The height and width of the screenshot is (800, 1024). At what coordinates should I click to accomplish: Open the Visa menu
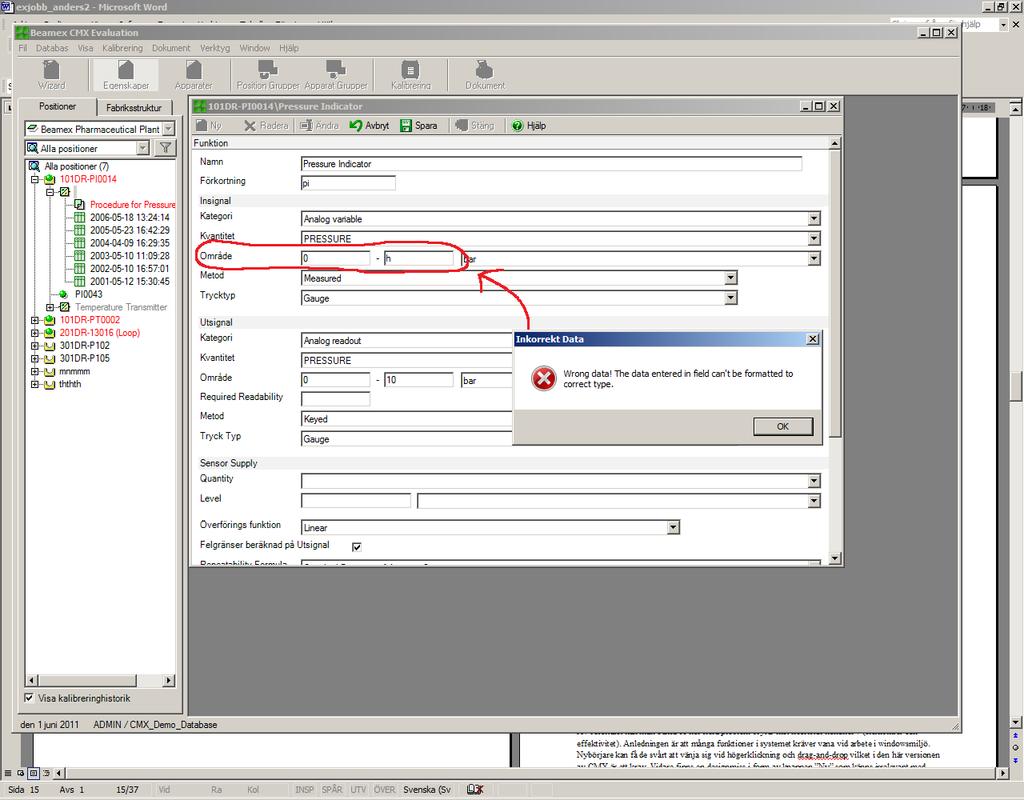[85, 48]
